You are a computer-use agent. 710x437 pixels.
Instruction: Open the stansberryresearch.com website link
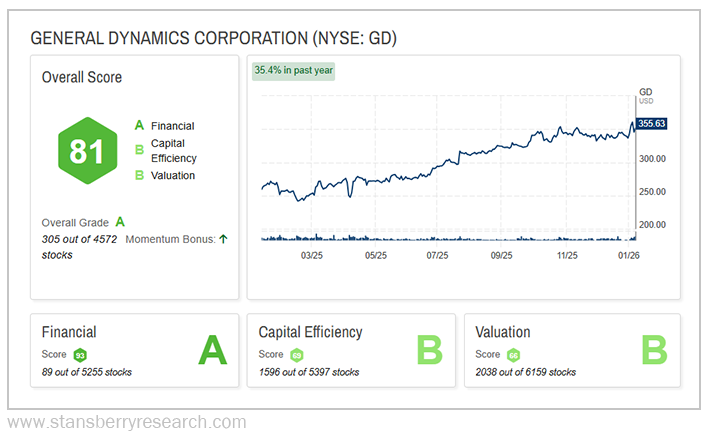[126, 422]
